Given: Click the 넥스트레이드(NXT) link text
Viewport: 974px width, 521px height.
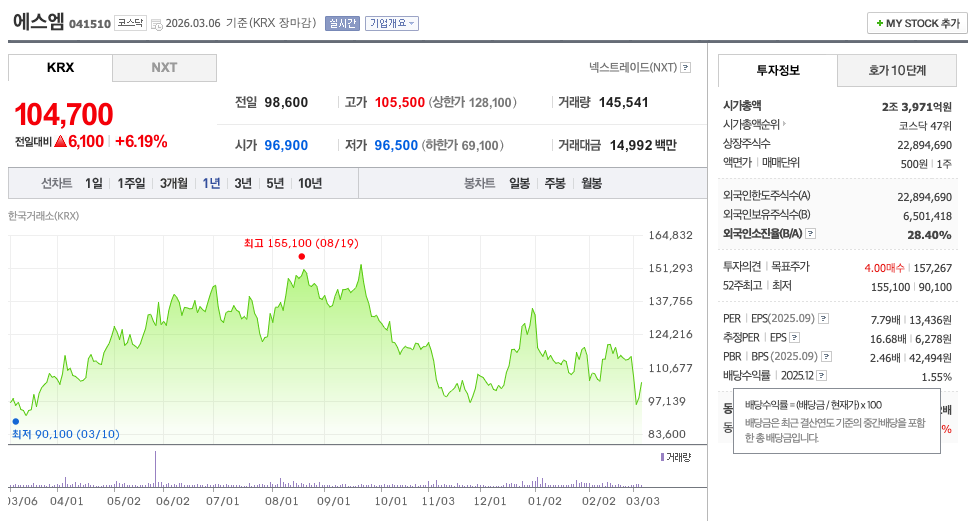Looking at the screenshot, I should [633, 67].
